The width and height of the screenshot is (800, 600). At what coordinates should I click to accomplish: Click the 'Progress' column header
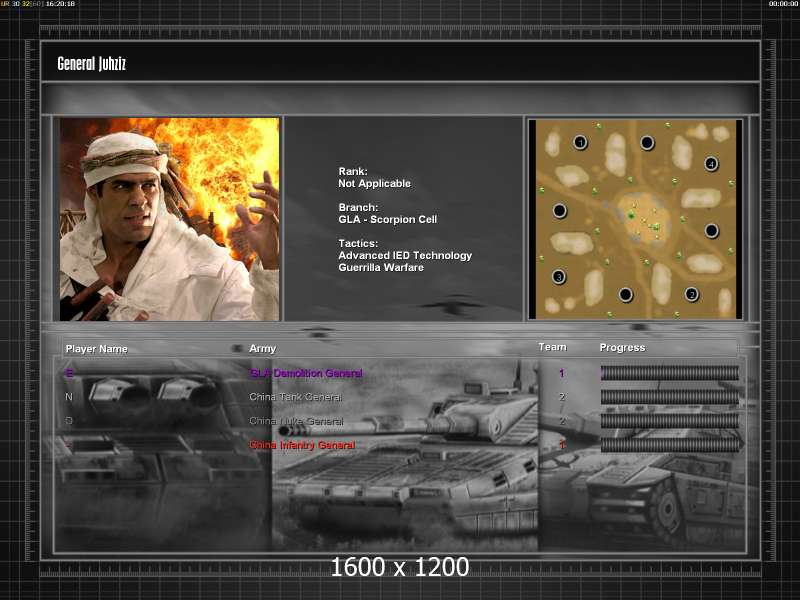pos(622,347)
